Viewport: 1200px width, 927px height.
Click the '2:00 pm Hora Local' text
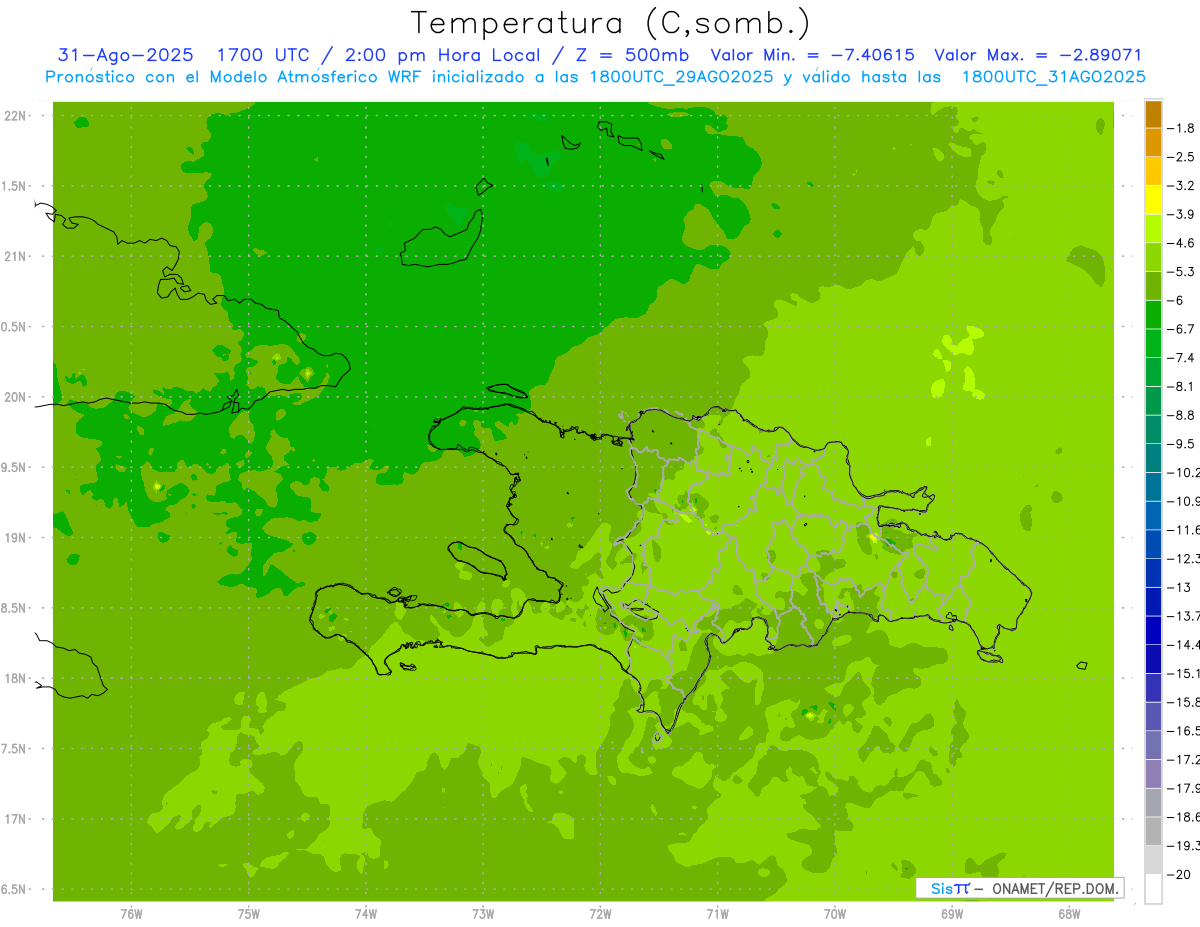click(442, 55)
